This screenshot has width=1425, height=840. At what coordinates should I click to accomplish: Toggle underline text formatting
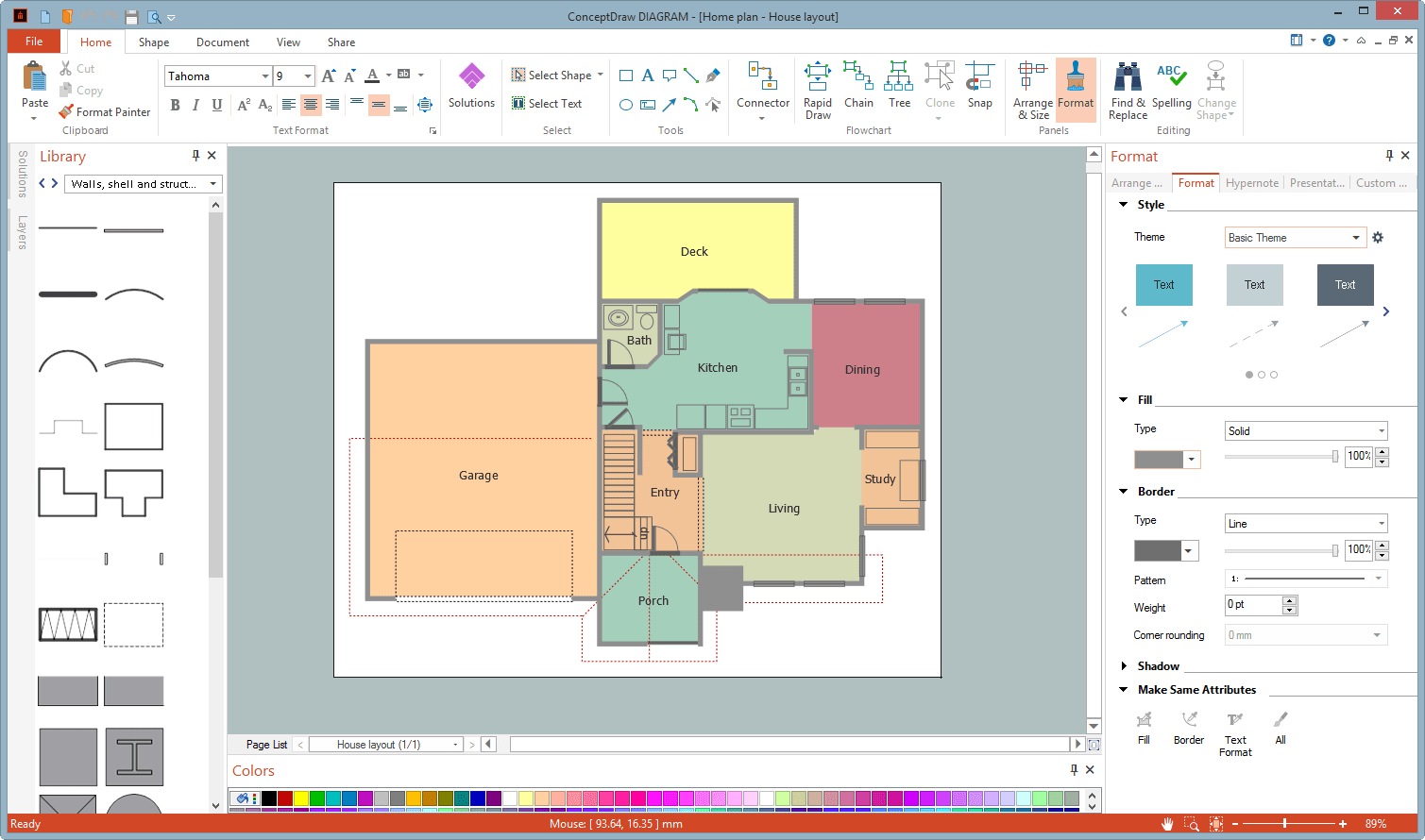[215, 105]
